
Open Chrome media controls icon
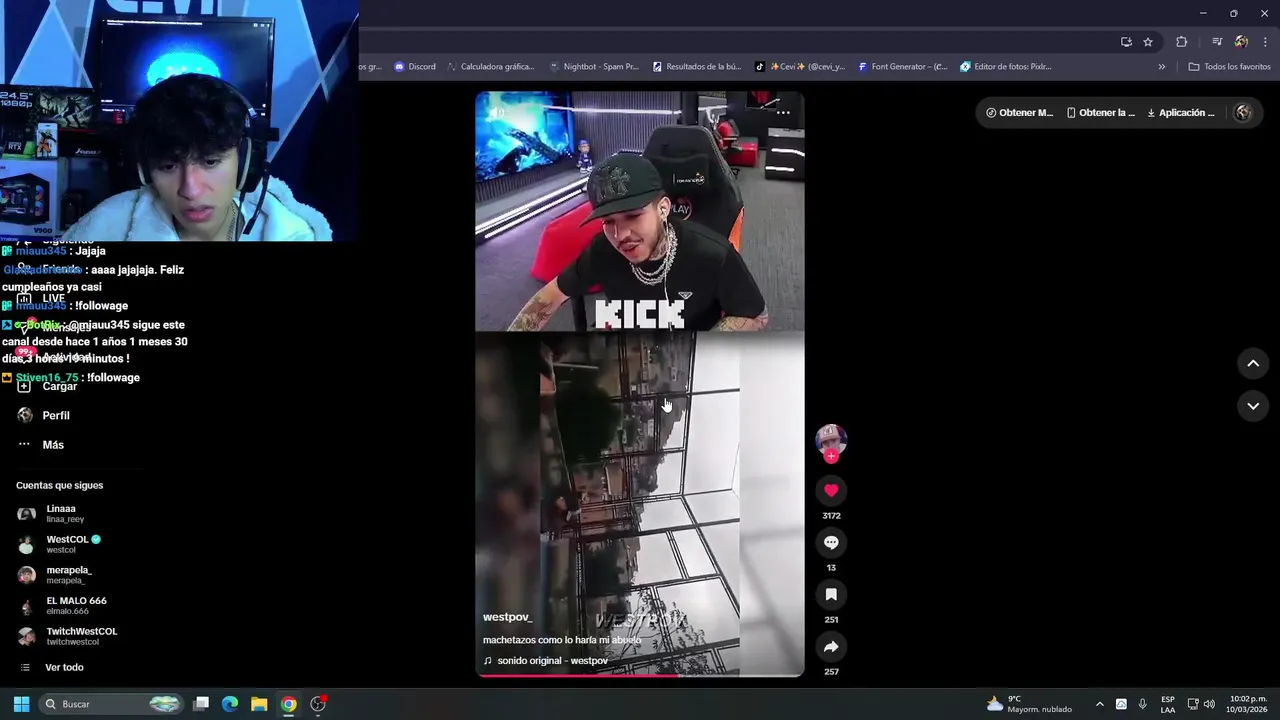coord(1217,42)
